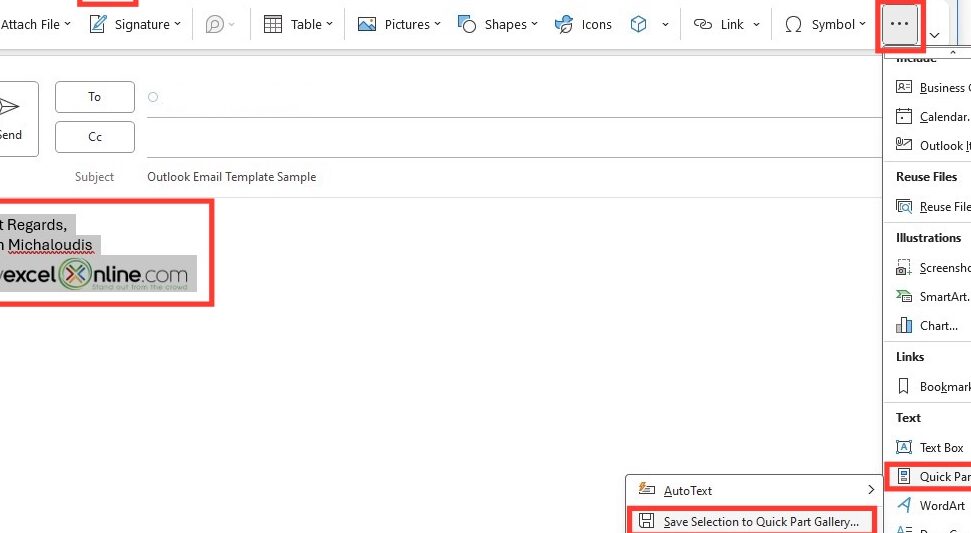Expand the Pictures dropdown arrow

(437, 24)
